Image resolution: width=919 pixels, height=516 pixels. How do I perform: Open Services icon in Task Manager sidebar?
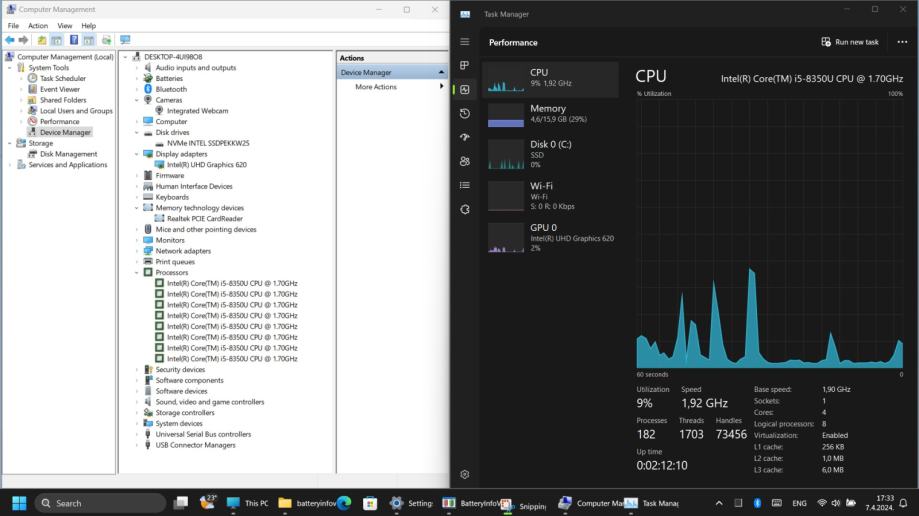[465, 209]
